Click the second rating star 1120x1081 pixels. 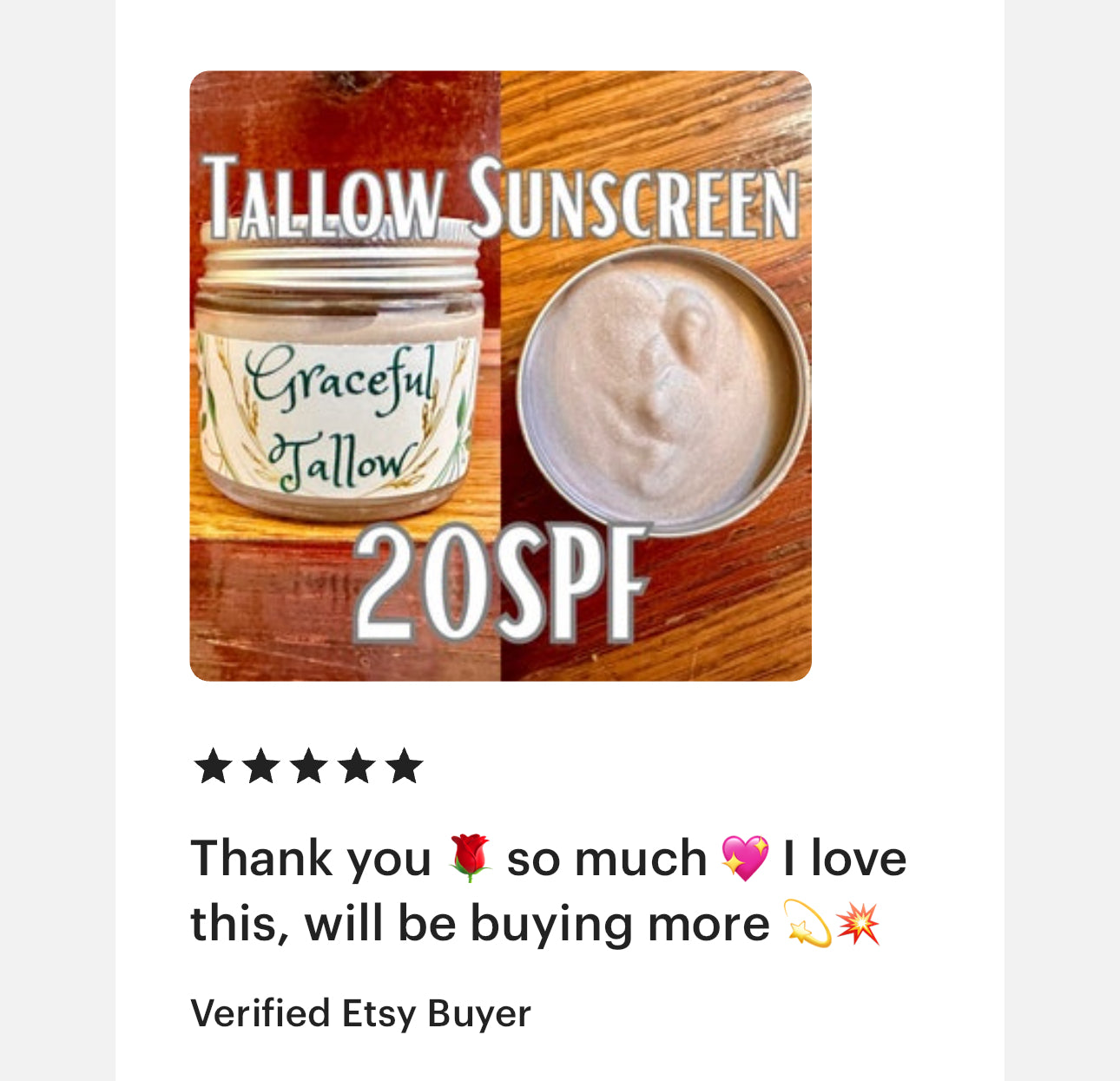point(260,767)
